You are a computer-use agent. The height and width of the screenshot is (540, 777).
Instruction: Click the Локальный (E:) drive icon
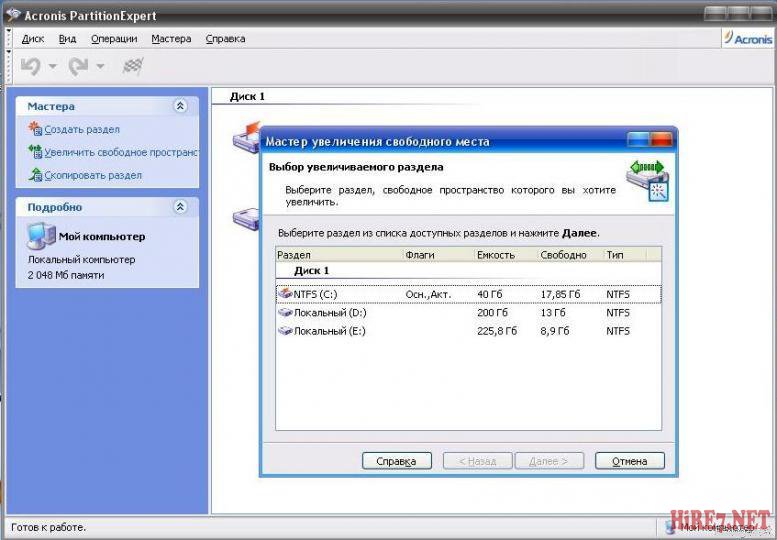point(285,331)
